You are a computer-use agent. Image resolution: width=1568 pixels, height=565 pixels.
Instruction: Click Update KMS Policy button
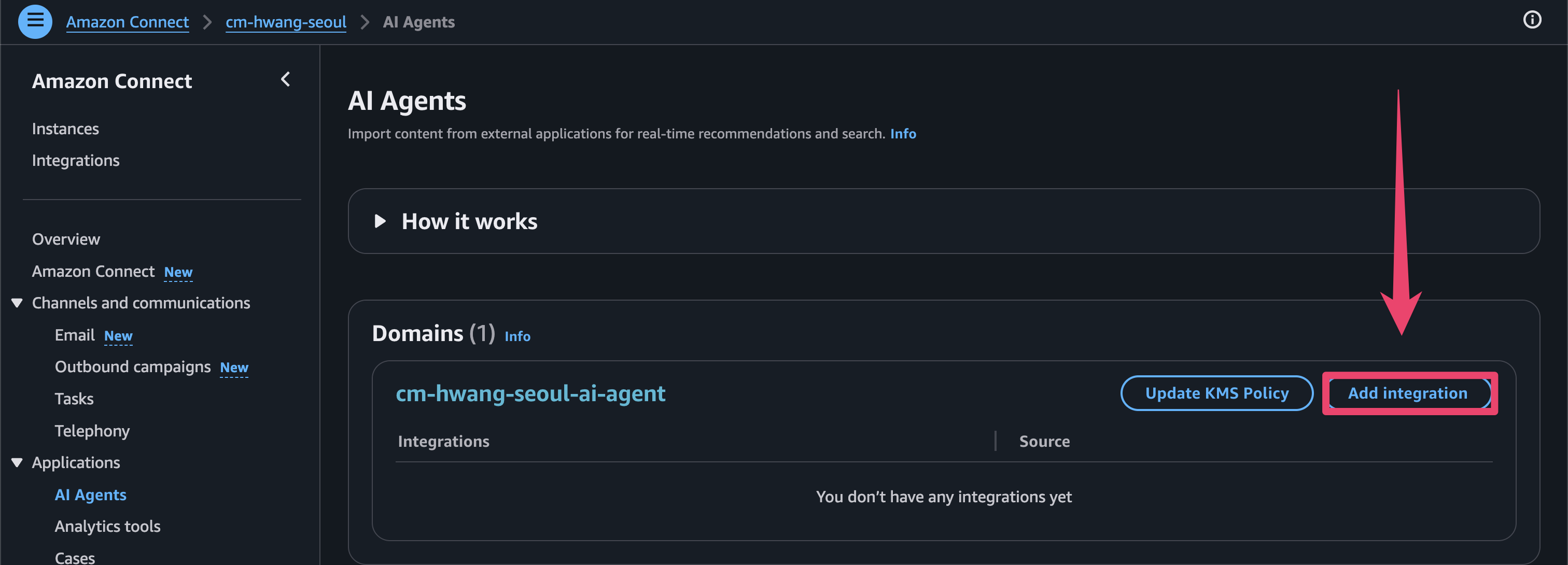click(1216, 393)
